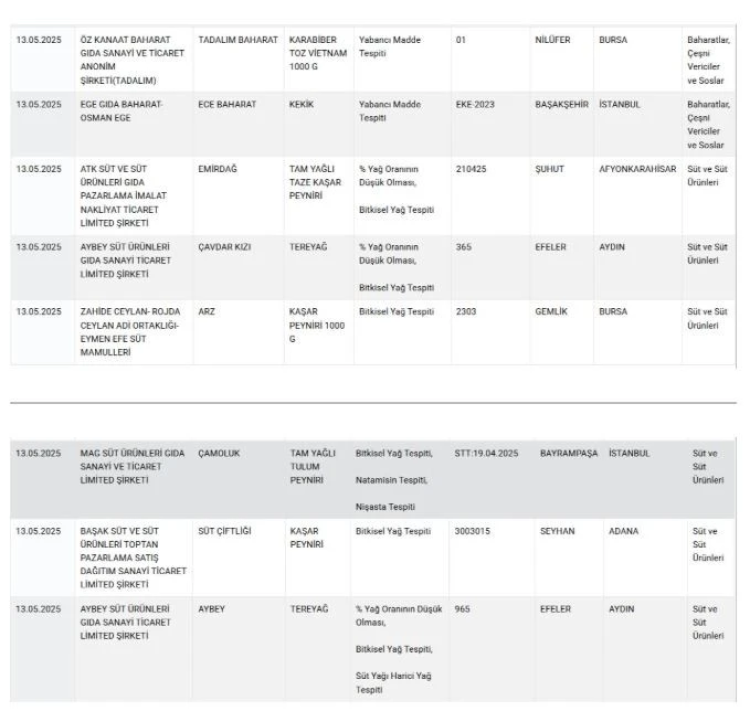
Task: Select the STT:19.04.2025 cell
Action: pos(489,453)
